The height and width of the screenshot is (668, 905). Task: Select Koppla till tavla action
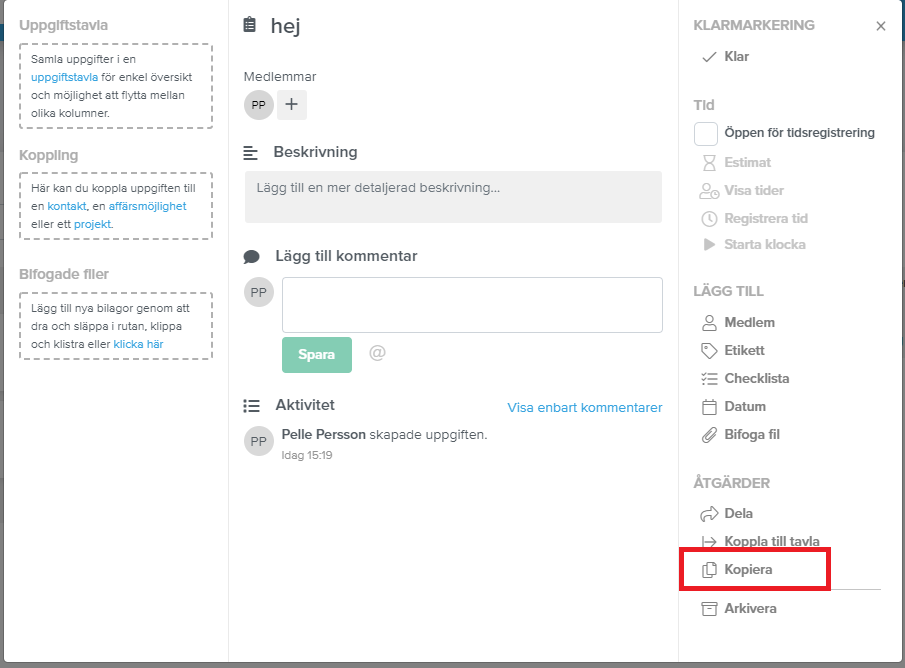760,542
